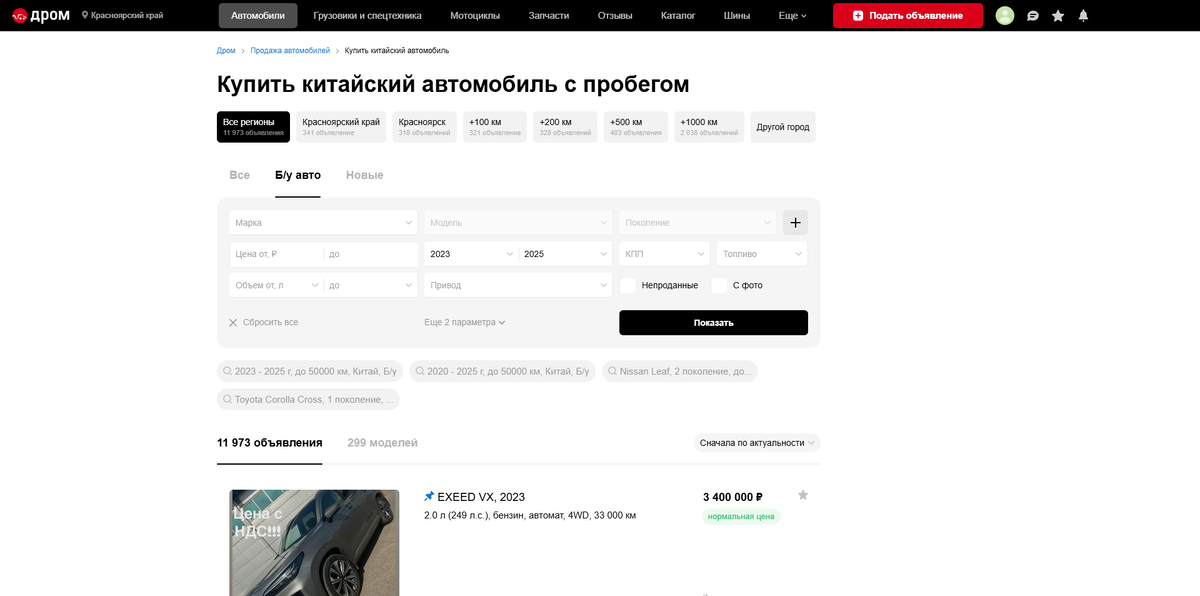Open the Поколение dropdown

click(697, 222)
